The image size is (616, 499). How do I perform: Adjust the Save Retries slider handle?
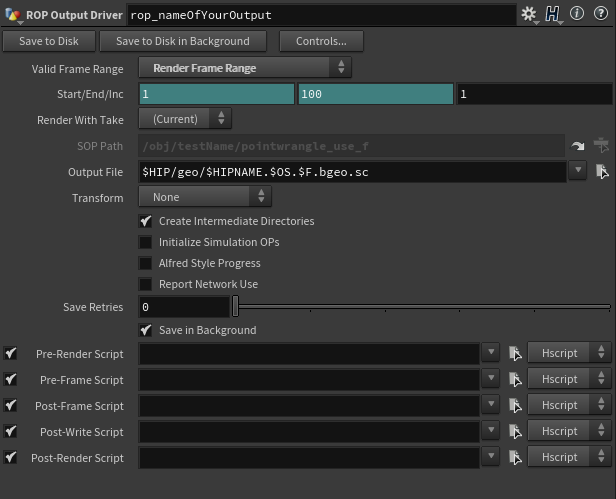click(235, 306)
